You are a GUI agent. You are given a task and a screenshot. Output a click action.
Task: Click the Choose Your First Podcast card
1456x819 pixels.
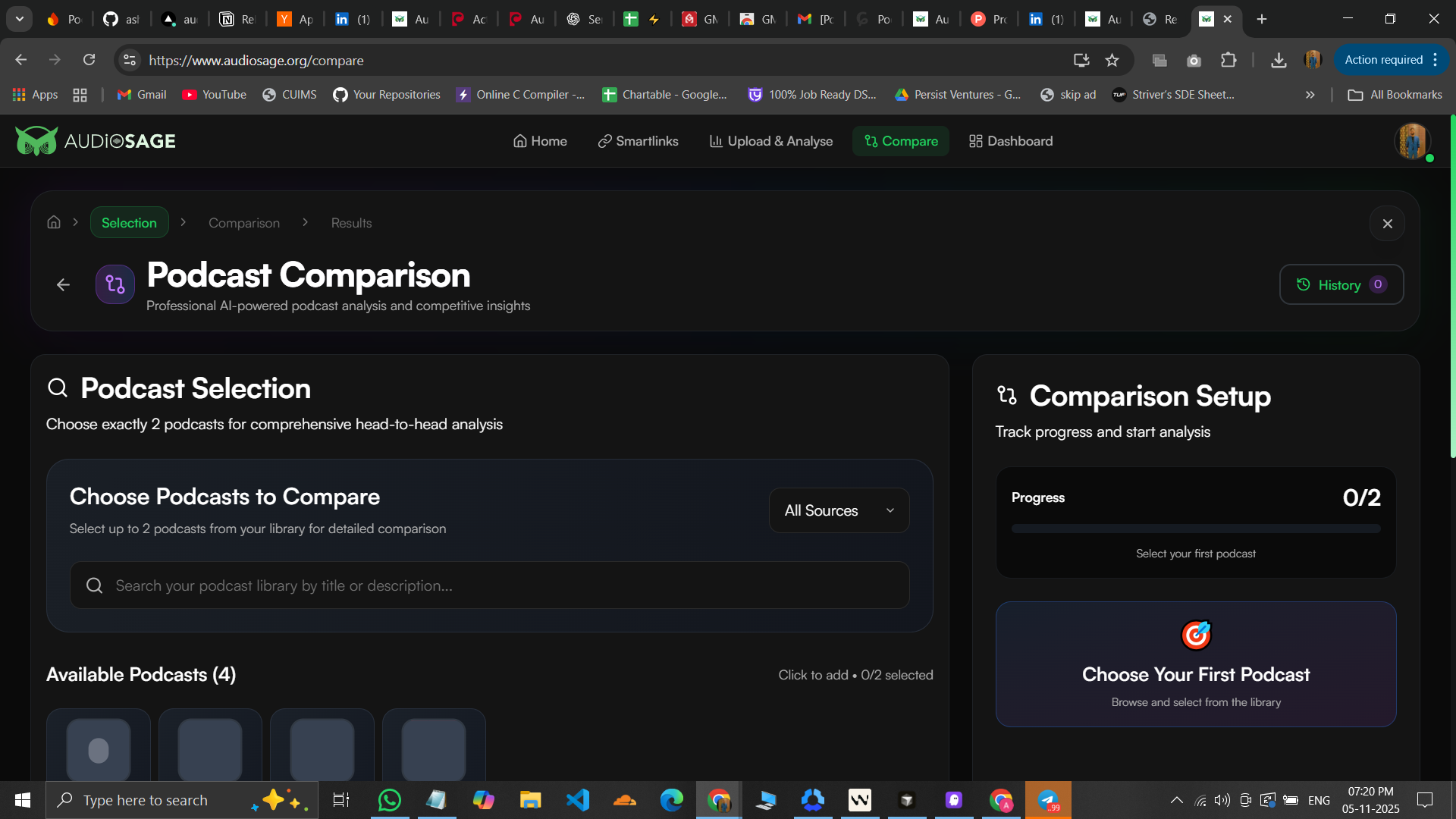coord(1196,666)
